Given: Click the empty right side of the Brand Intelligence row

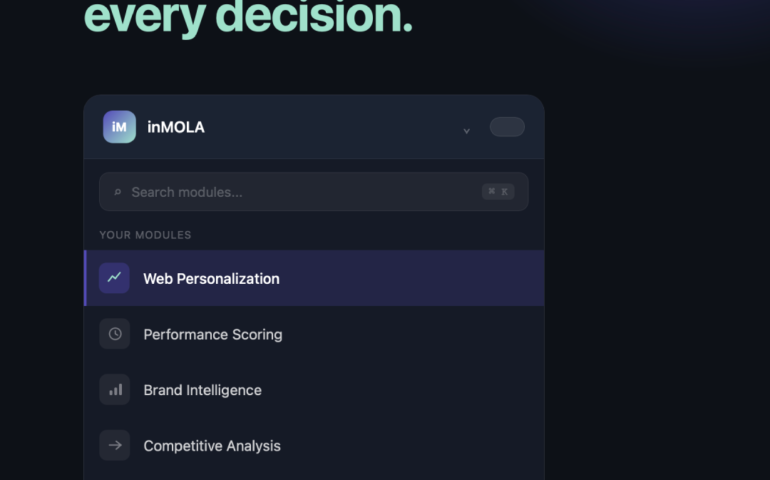Looking at the screenshot, I should point(420,390).
